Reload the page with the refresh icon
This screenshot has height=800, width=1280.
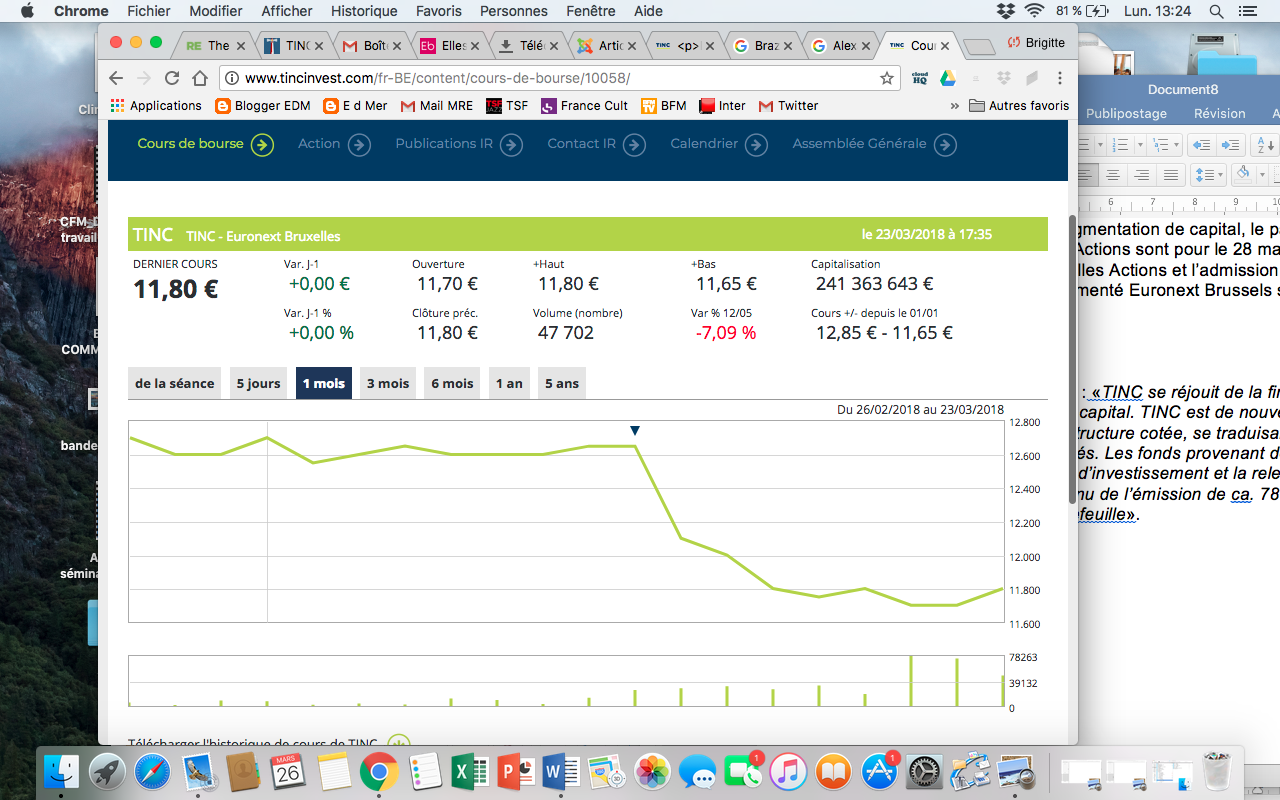[x=172, y=78]
